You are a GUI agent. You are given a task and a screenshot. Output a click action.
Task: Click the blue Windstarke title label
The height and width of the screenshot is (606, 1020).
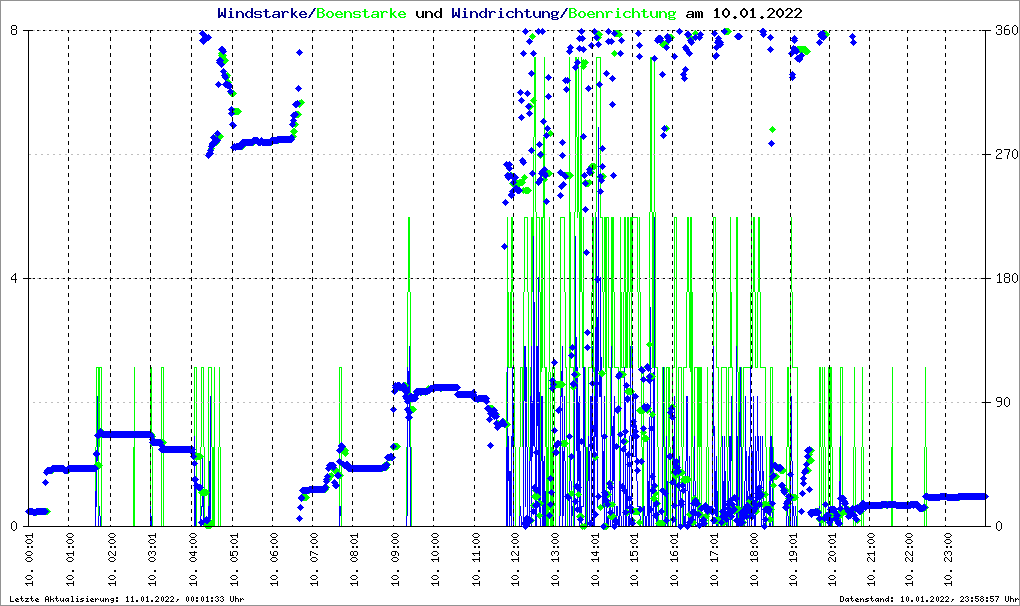tap(264, 14)
